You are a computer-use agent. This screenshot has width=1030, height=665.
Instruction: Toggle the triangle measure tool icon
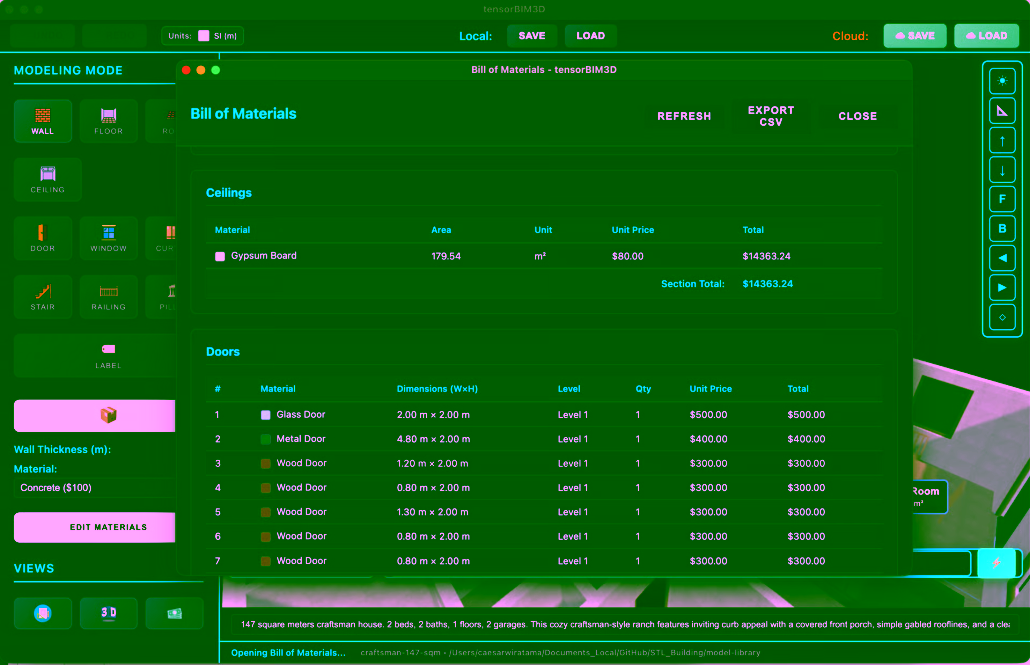pos(1002,111)
